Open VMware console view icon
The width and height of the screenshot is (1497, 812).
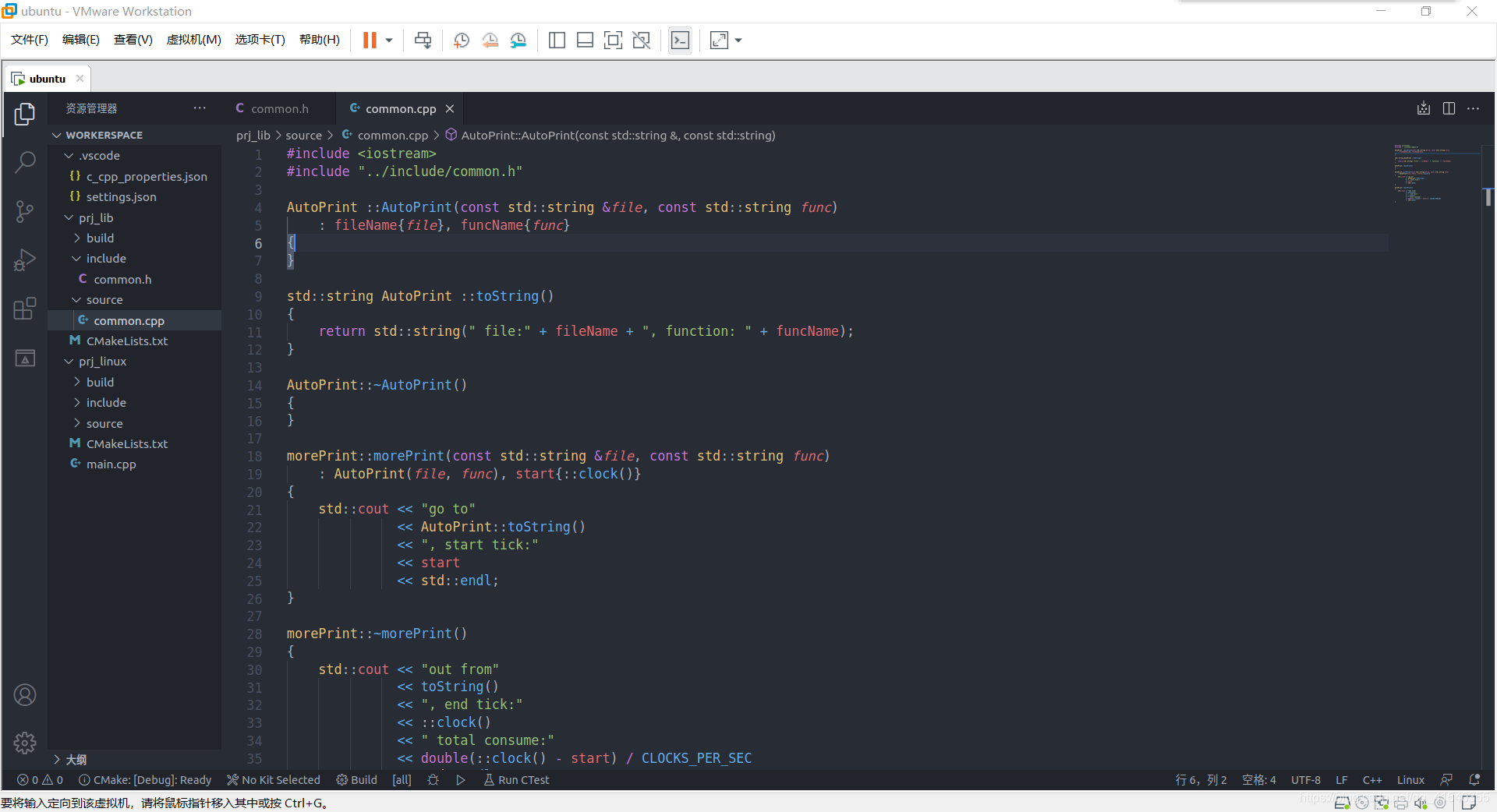(x=680, y=41)
